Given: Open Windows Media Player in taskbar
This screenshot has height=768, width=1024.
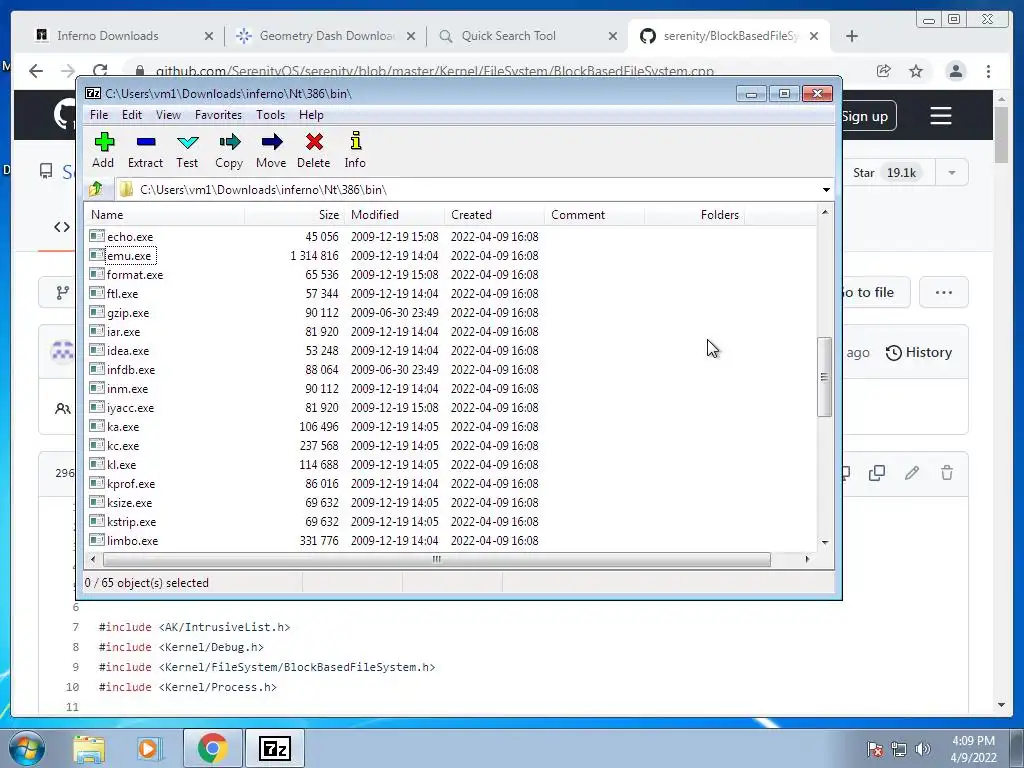Looking at the screenshot, I should click(150, 748).
